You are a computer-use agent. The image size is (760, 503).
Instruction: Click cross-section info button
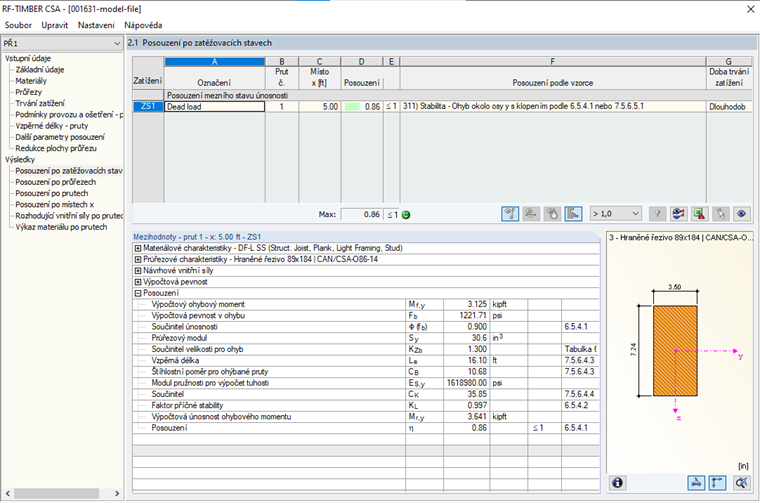[618, 483]
